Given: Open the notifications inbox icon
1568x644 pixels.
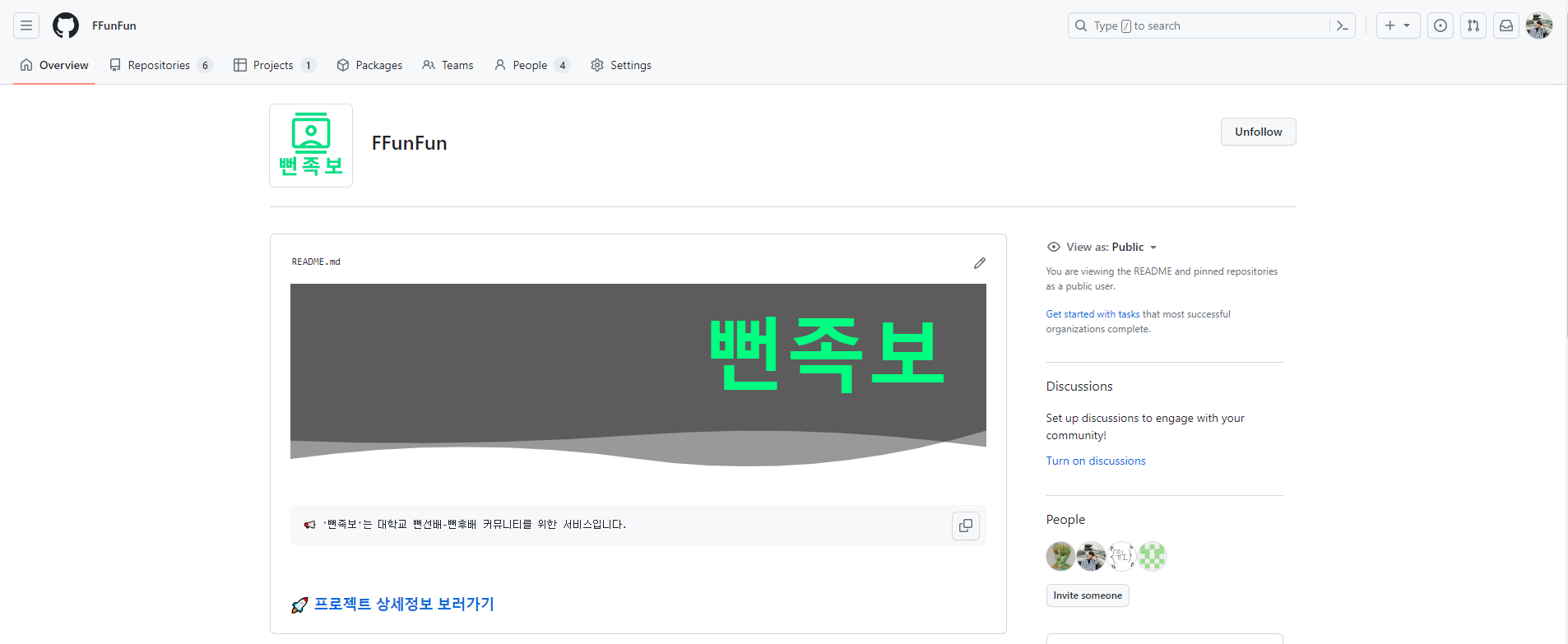Looking at the screenshot, I should coord(1506,25).
